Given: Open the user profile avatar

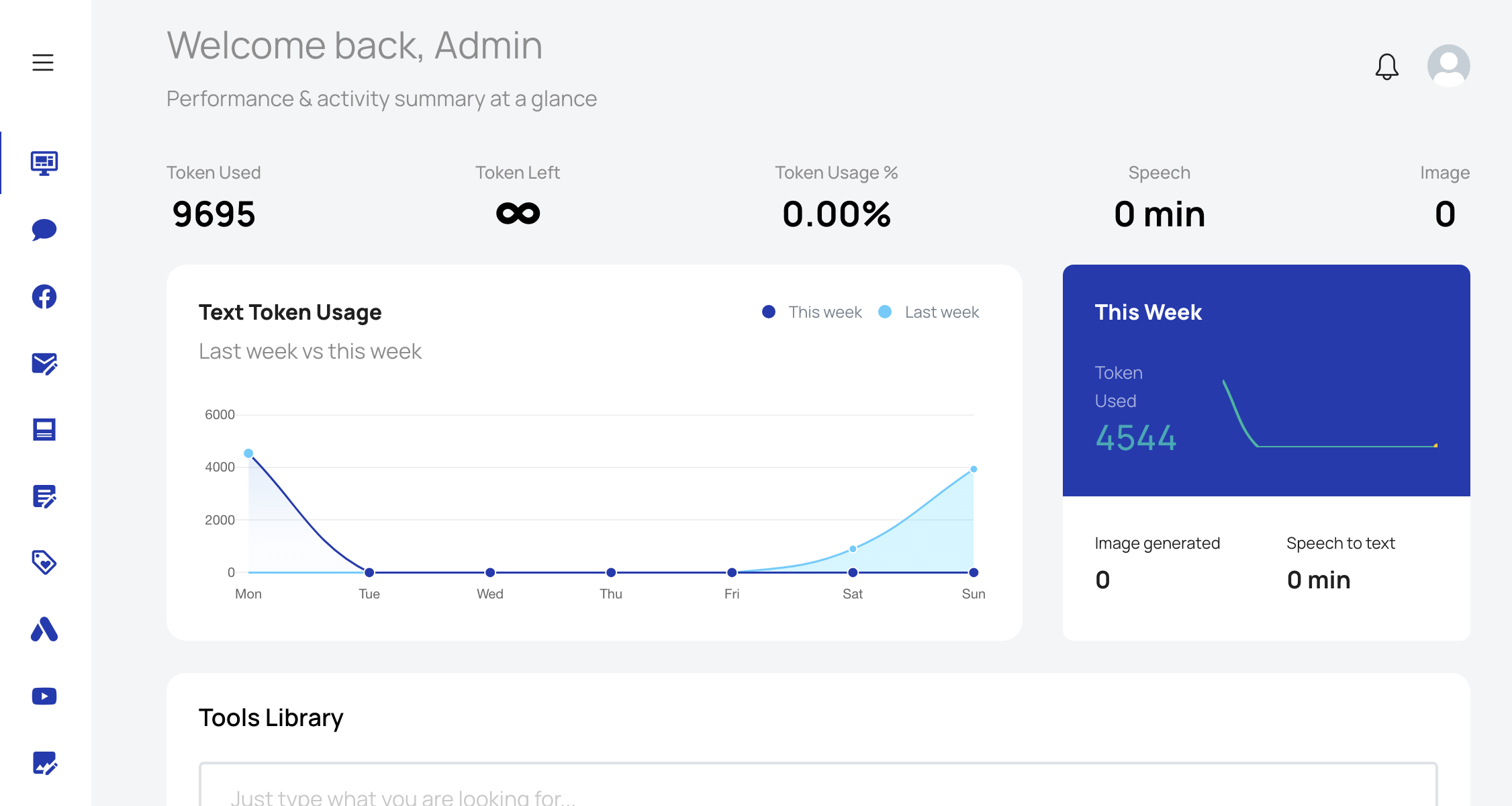Looking at the screenshot, I should point(1449,66).
